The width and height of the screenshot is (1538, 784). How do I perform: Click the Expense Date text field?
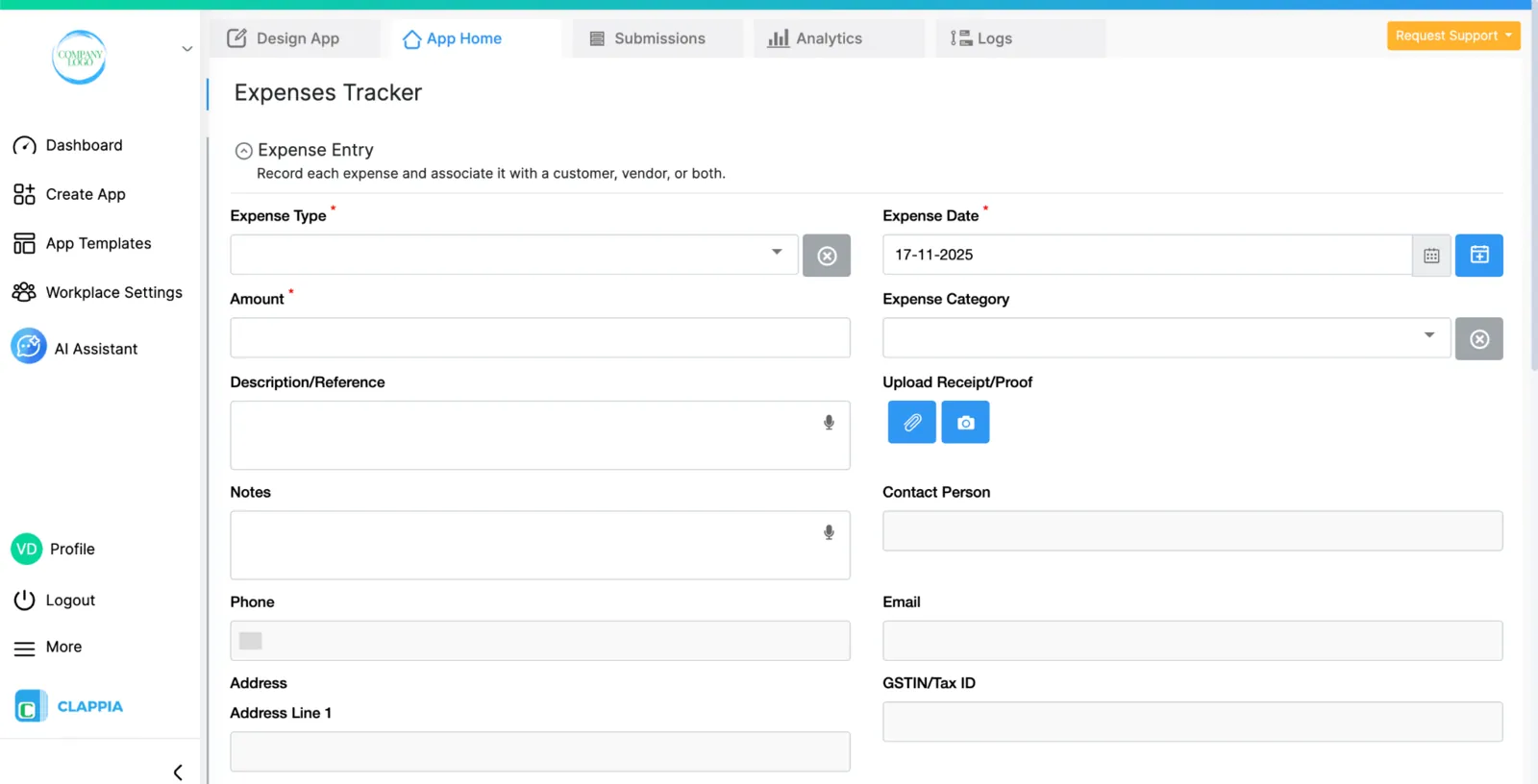[1148, 255]
